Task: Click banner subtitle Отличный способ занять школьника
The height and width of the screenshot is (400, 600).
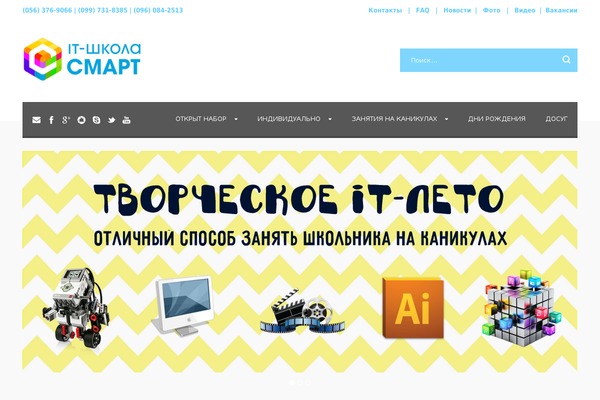Action: [300, 238]
